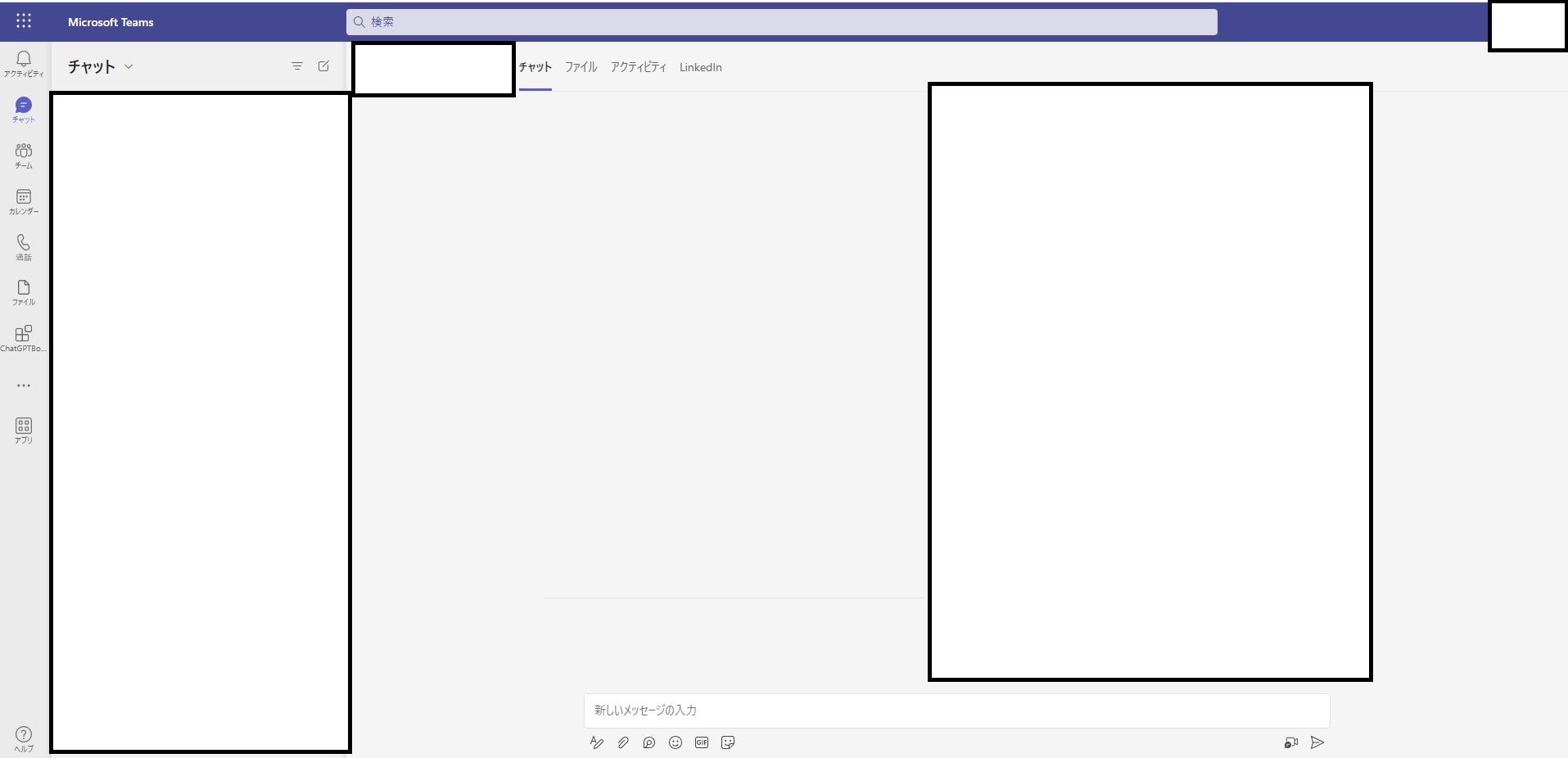The width and height of the screenshot is (1568, 758).
Task: Open Activity (アクティビティ) in the sidebar
Action: click(24, 64)
